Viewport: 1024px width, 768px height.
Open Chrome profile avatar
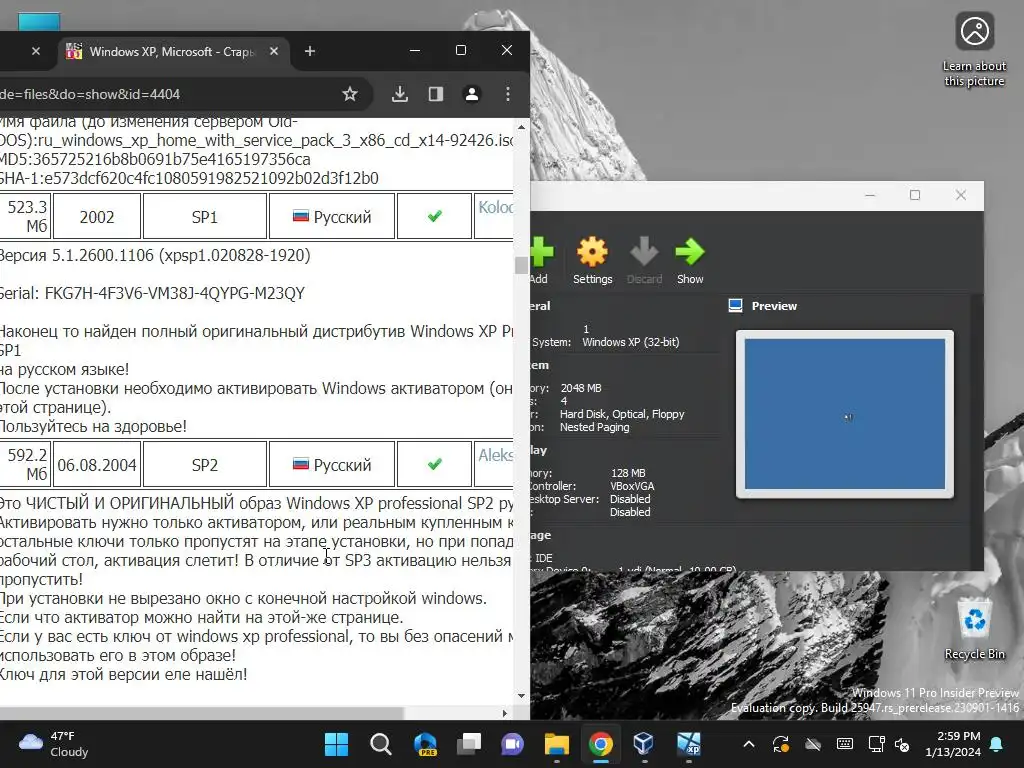472,94
